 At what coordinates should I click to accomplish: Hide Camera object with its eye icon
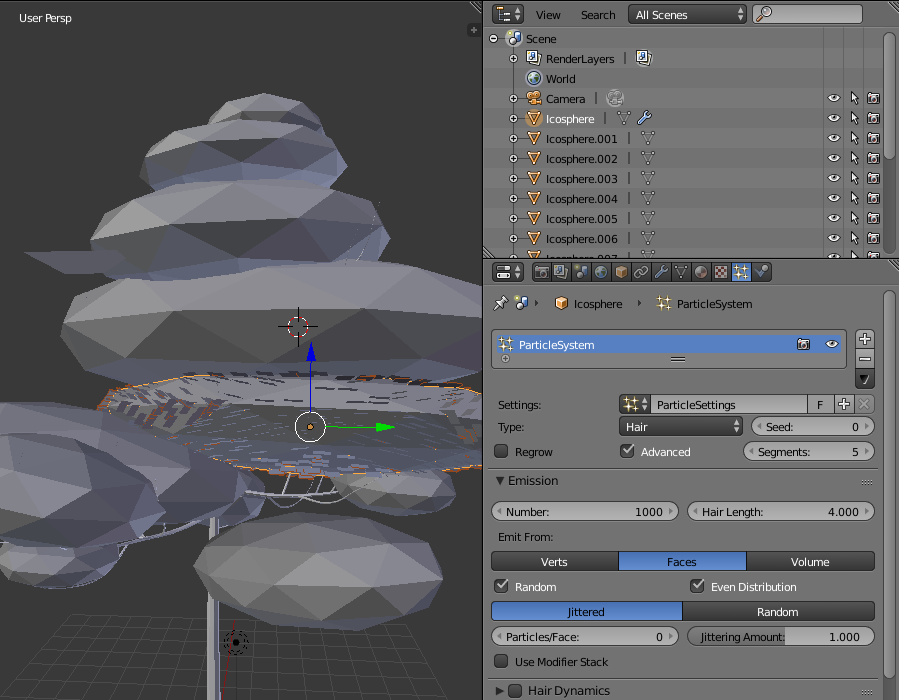834,98
